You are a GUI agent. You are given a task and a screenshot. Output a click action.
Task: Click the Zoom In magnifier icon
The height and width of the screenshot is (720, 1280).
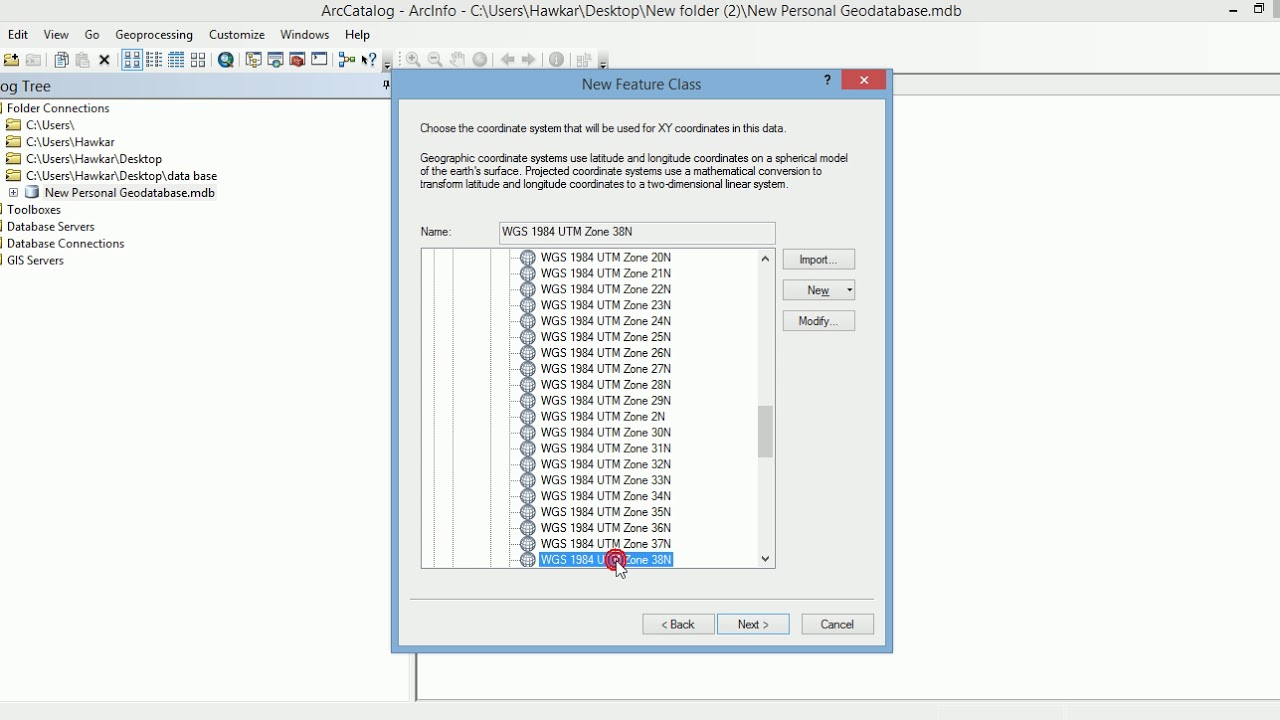coord(413,60)
